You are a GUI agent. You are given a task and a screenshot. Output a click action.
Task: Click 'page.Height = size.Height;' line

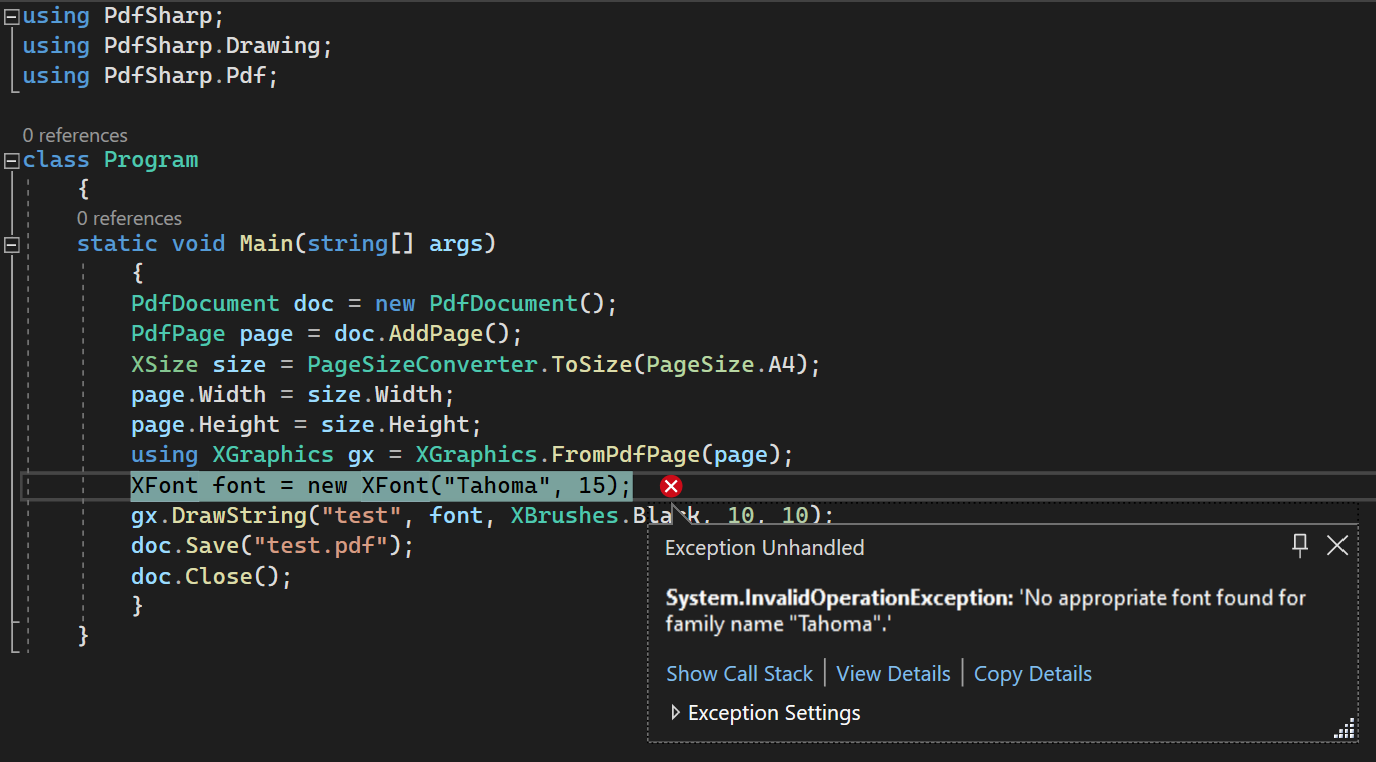[x=306, y=425]
